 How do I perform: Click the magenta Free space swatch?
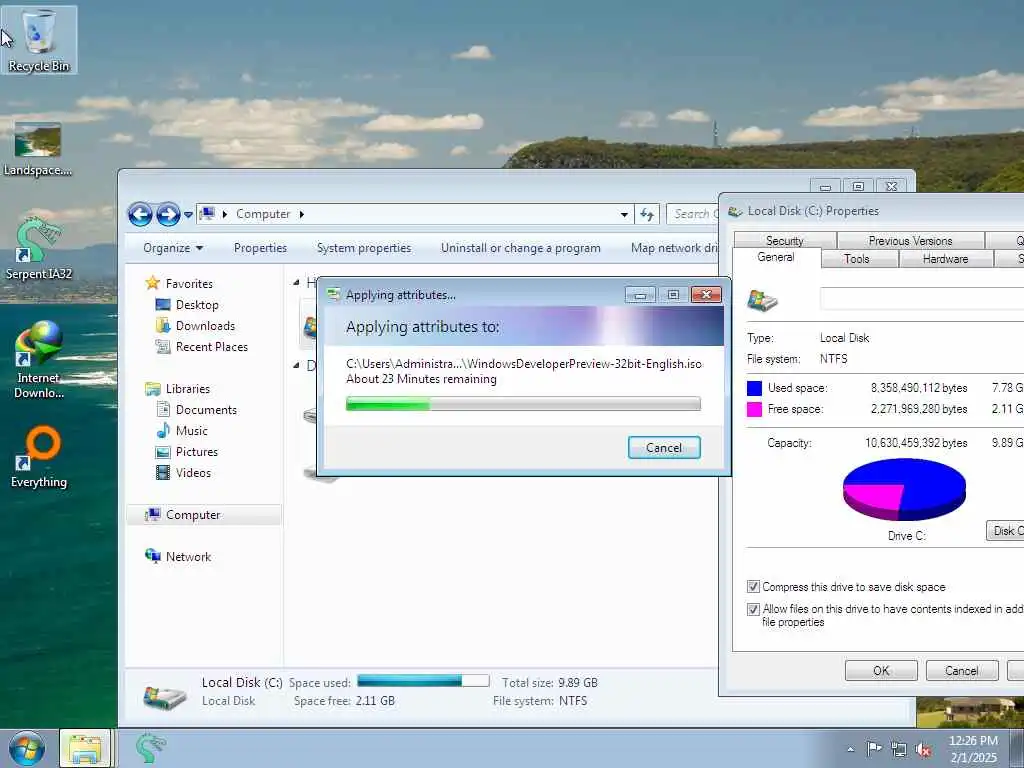pos(754,409)
